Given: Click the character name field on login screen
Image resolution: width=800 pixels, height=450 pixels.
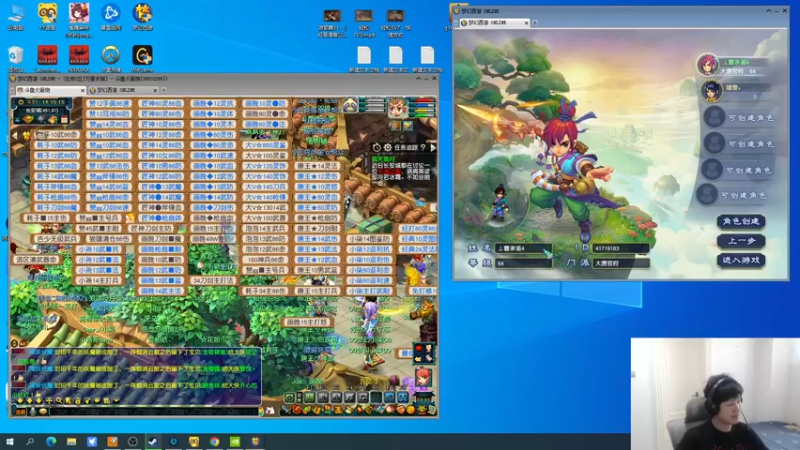Looking at the screenshot, I should coord(522,248).
